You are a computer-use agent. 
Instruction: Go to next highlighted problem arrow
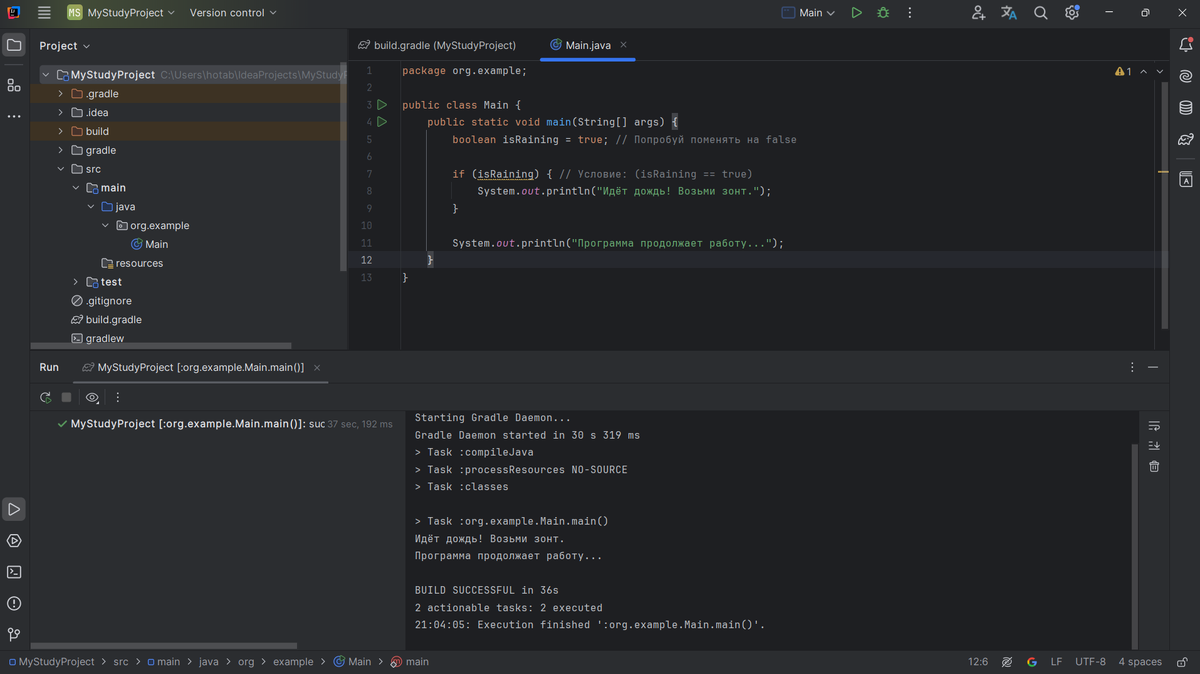pos(1160,72)
